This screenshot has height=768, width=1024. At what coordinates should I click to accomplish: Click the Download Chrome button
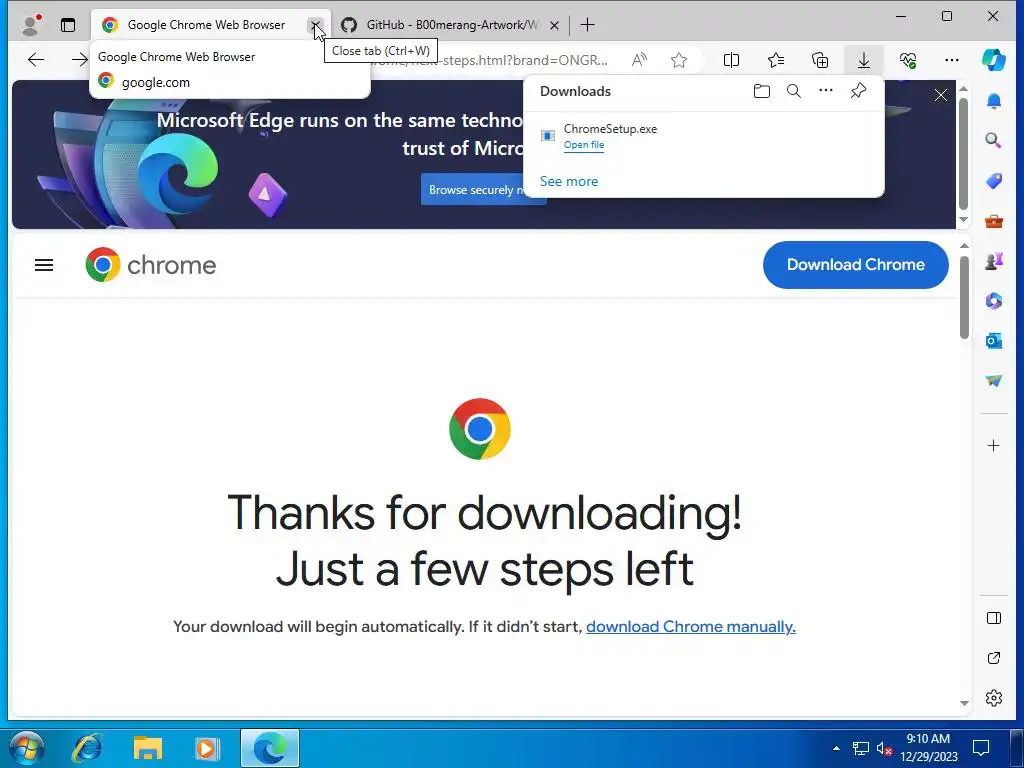coord(856,264)
